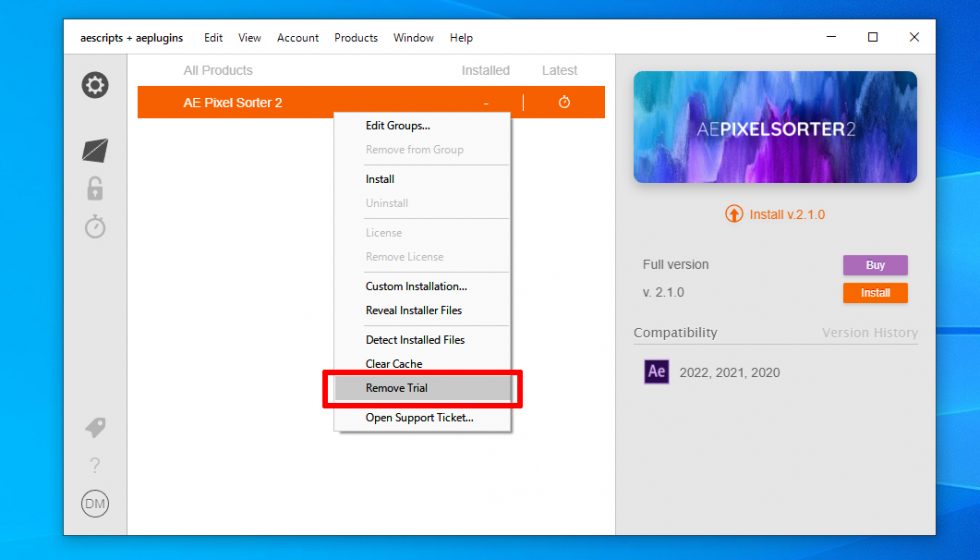This screenshot has width=980, height=560.
Task: Switch to the Version History tab
Action: click(869, 333)
